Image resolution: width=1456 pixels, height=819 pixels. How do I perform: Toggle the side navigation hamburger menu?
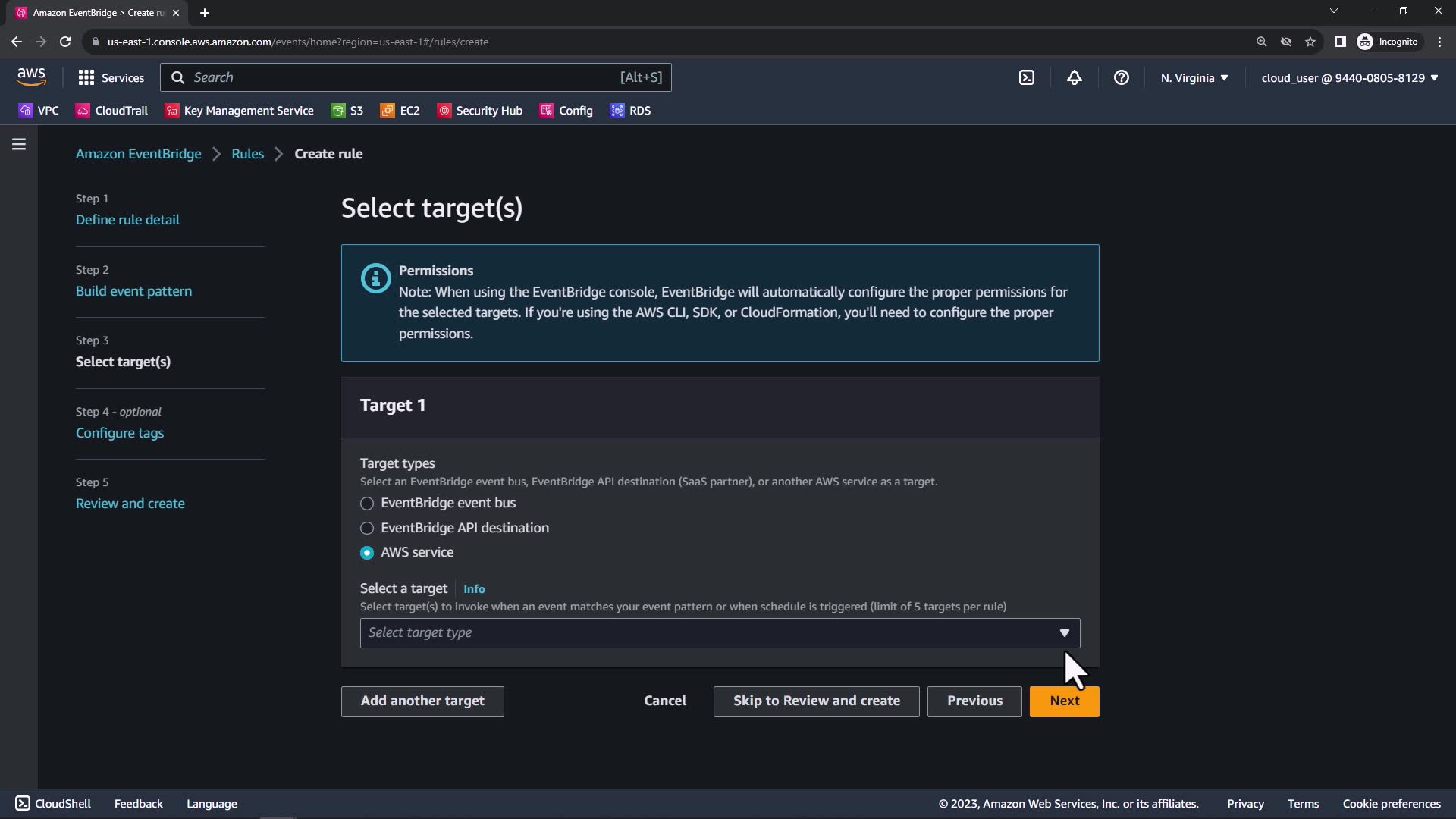(19, 144)
